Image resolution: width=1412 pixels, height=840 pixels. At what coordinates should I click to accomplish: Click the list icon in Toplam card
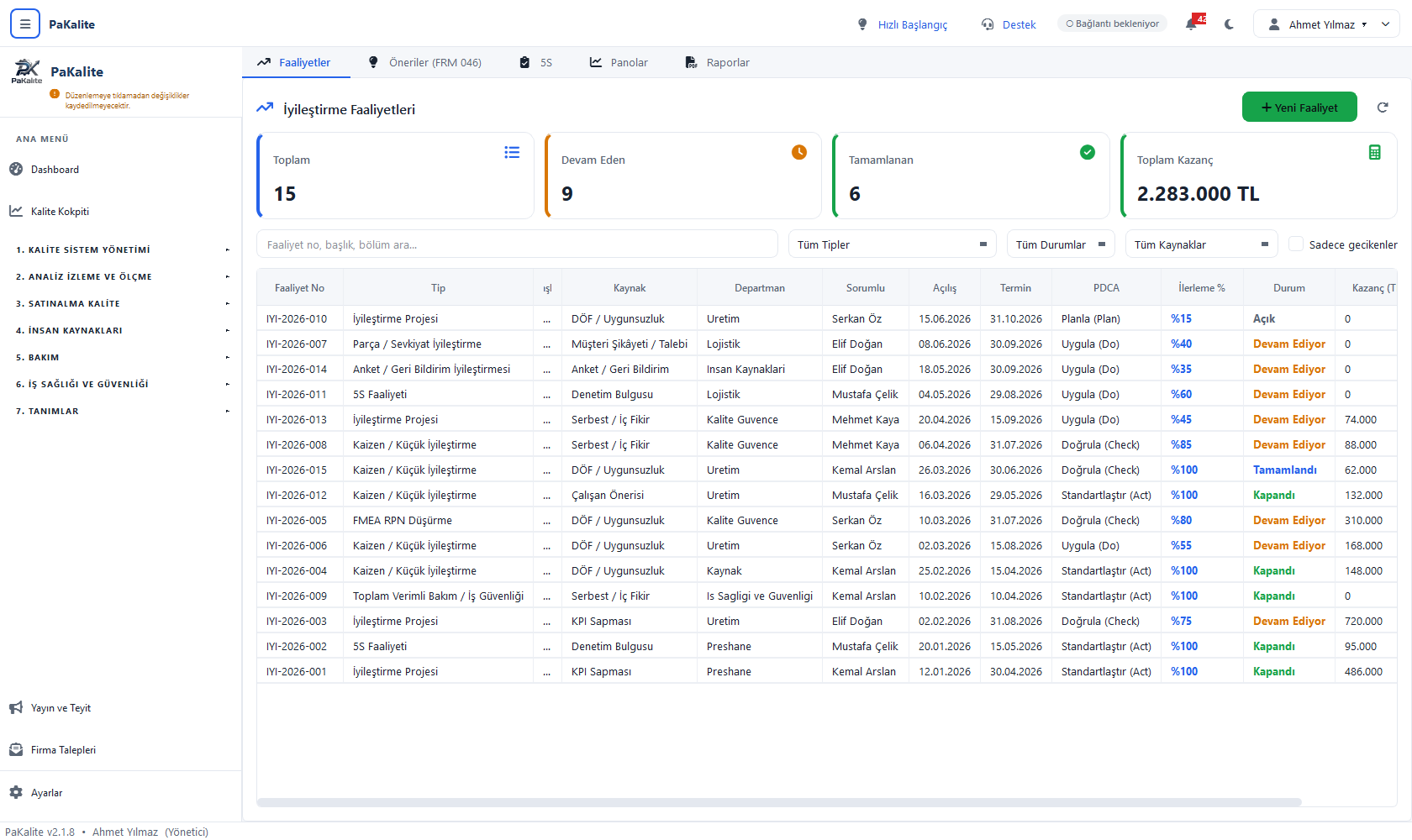coord(512,152)
